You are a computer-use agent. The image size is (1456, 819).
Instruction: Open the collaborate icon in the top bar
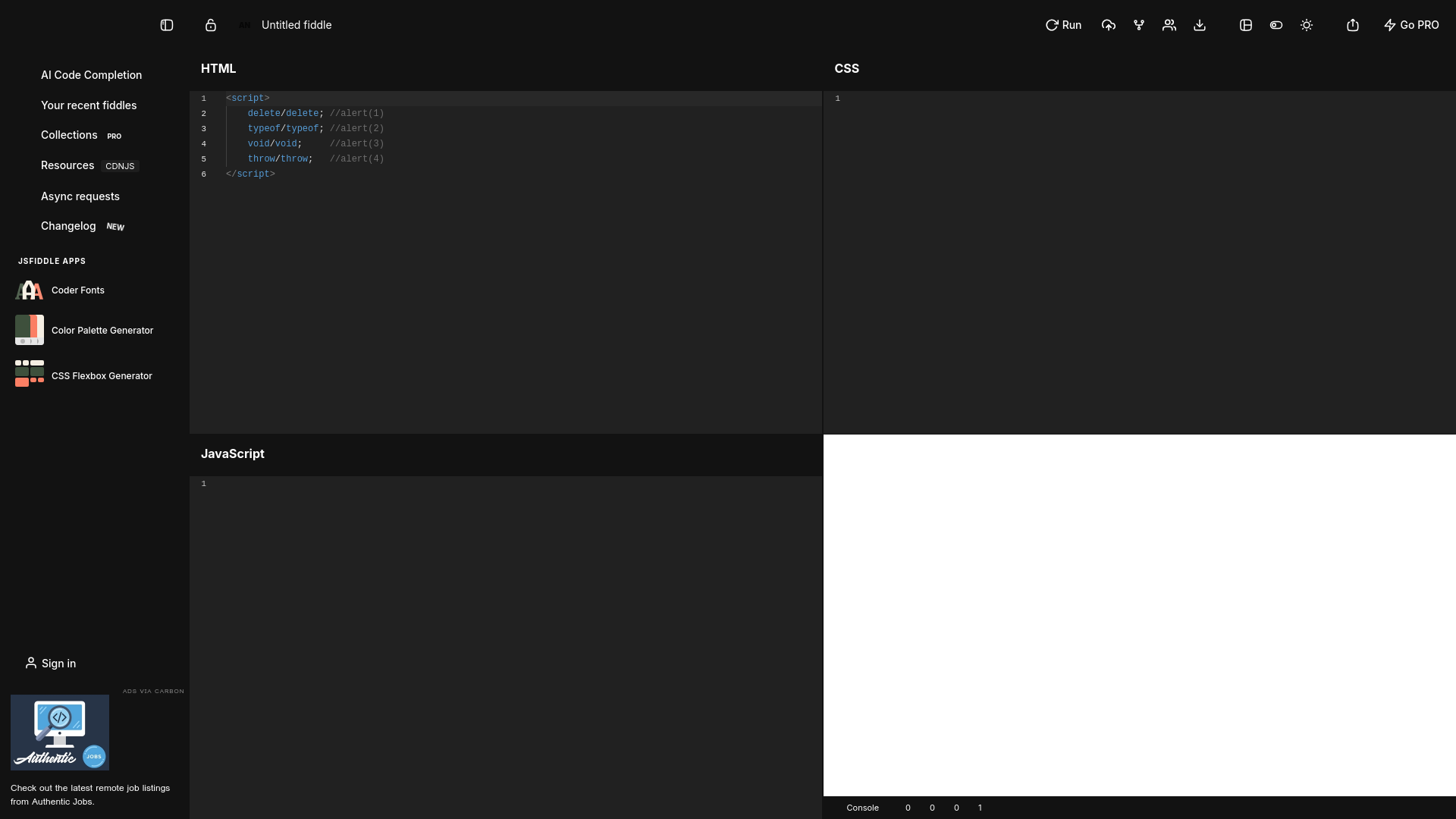click(x=1169, y=25)
